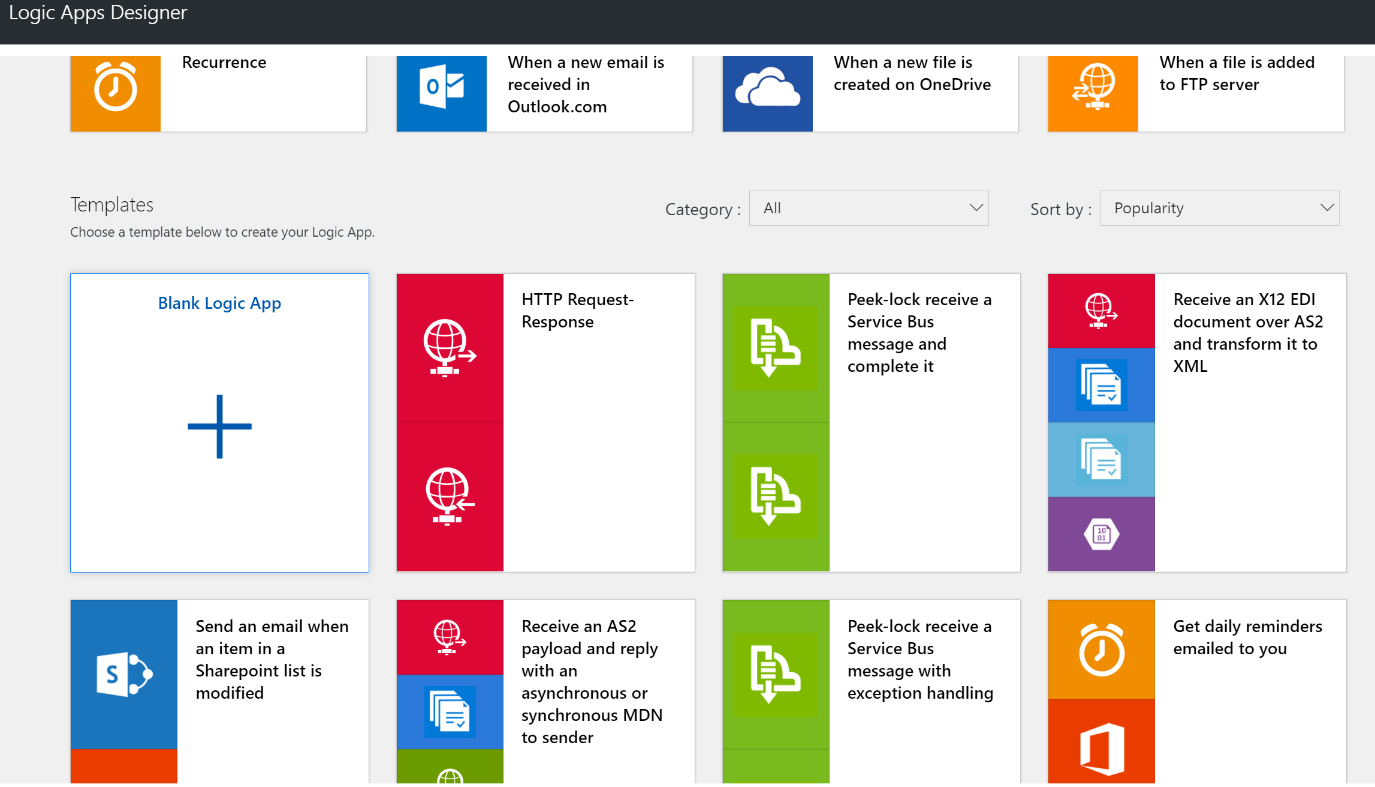Open the Sort by Popularity dropdown

tap(1219, 208)
